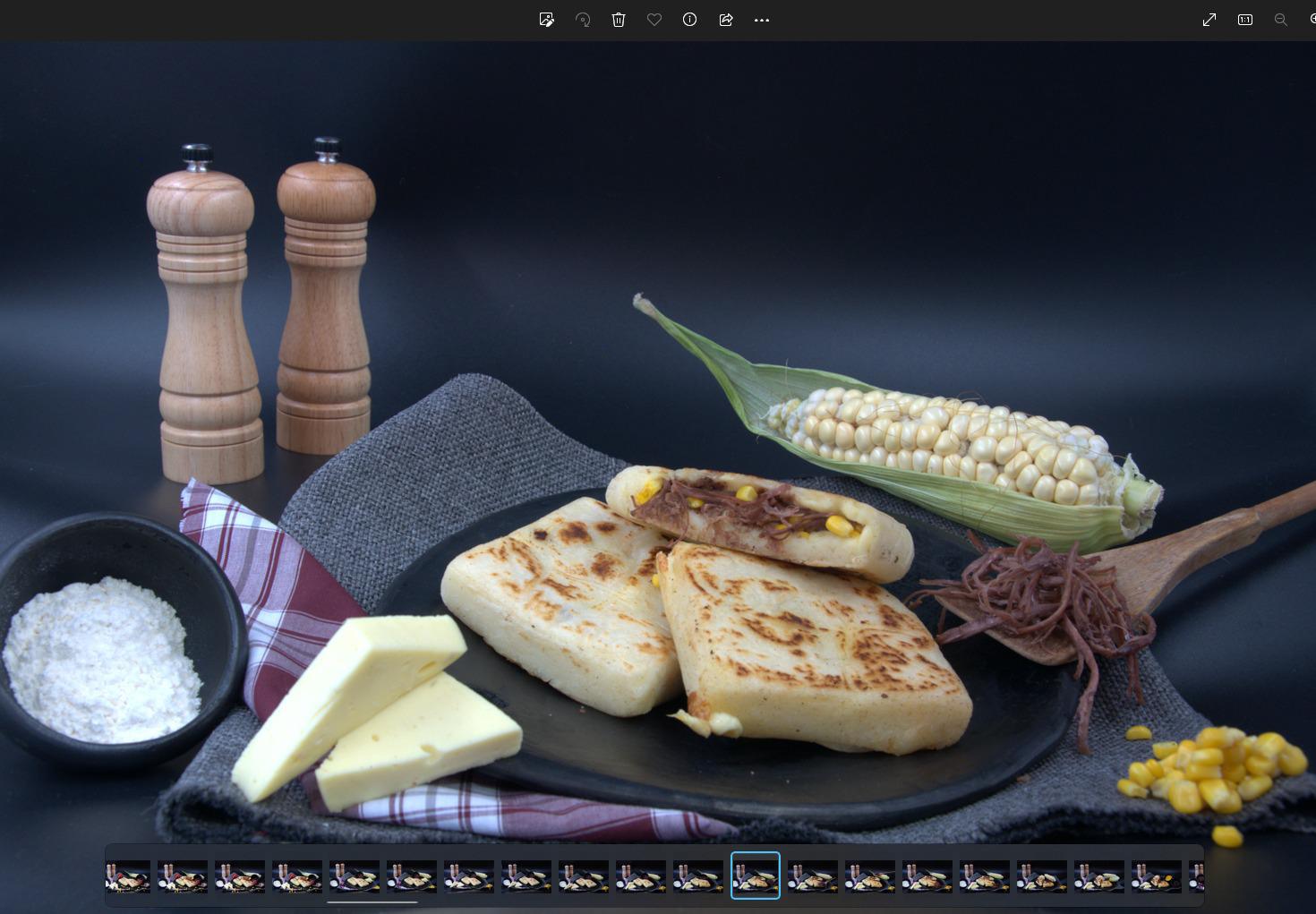Enter fullscreen with diagonal arrows icon
This screenshot has height=914, width=1316.
(1209, 20)
